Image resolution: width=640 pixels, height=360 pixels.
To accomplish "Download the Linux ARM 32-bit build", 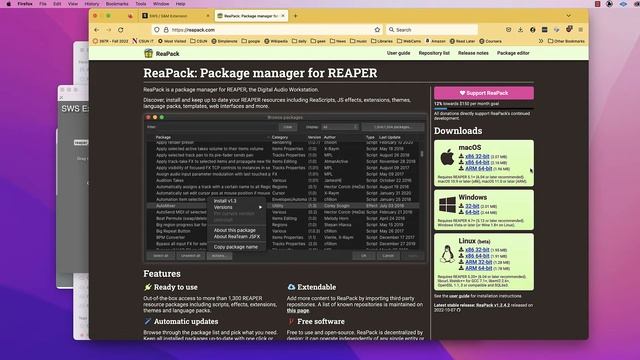I will (x=478, y=262).
